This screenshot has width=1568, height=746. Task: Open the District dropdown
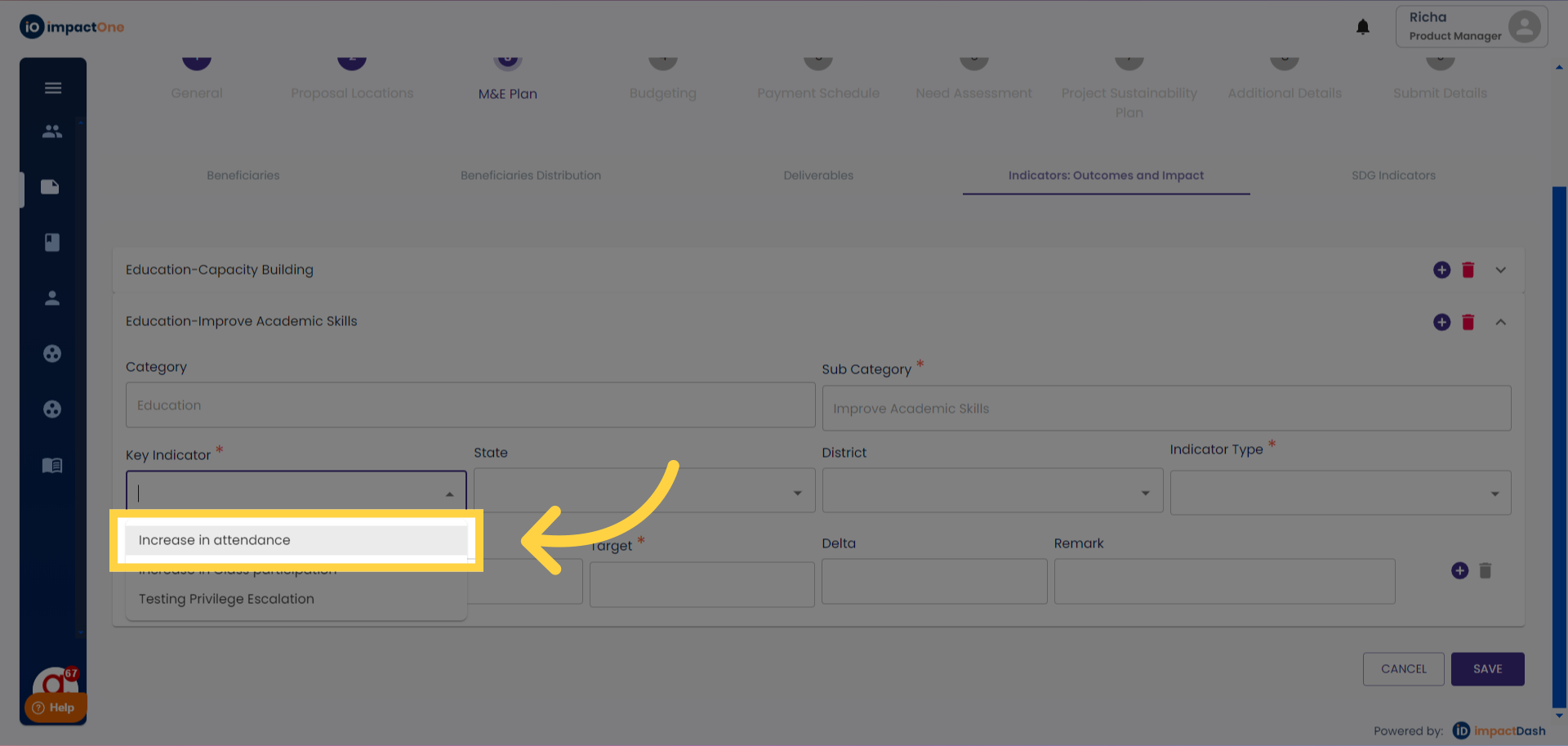991,492
